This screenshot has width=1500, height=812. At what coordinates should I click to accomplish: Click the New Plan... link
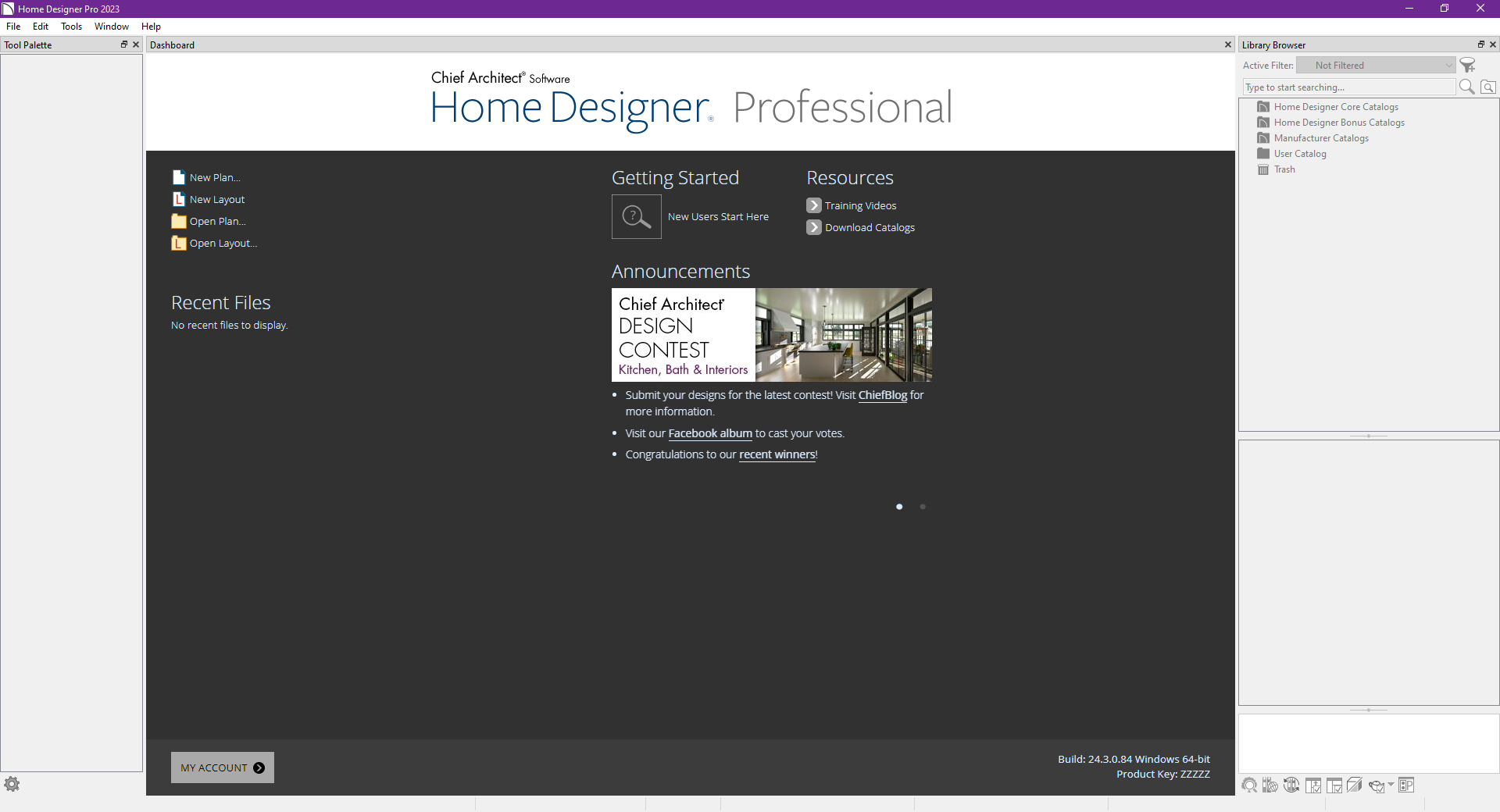click(215, 178)
